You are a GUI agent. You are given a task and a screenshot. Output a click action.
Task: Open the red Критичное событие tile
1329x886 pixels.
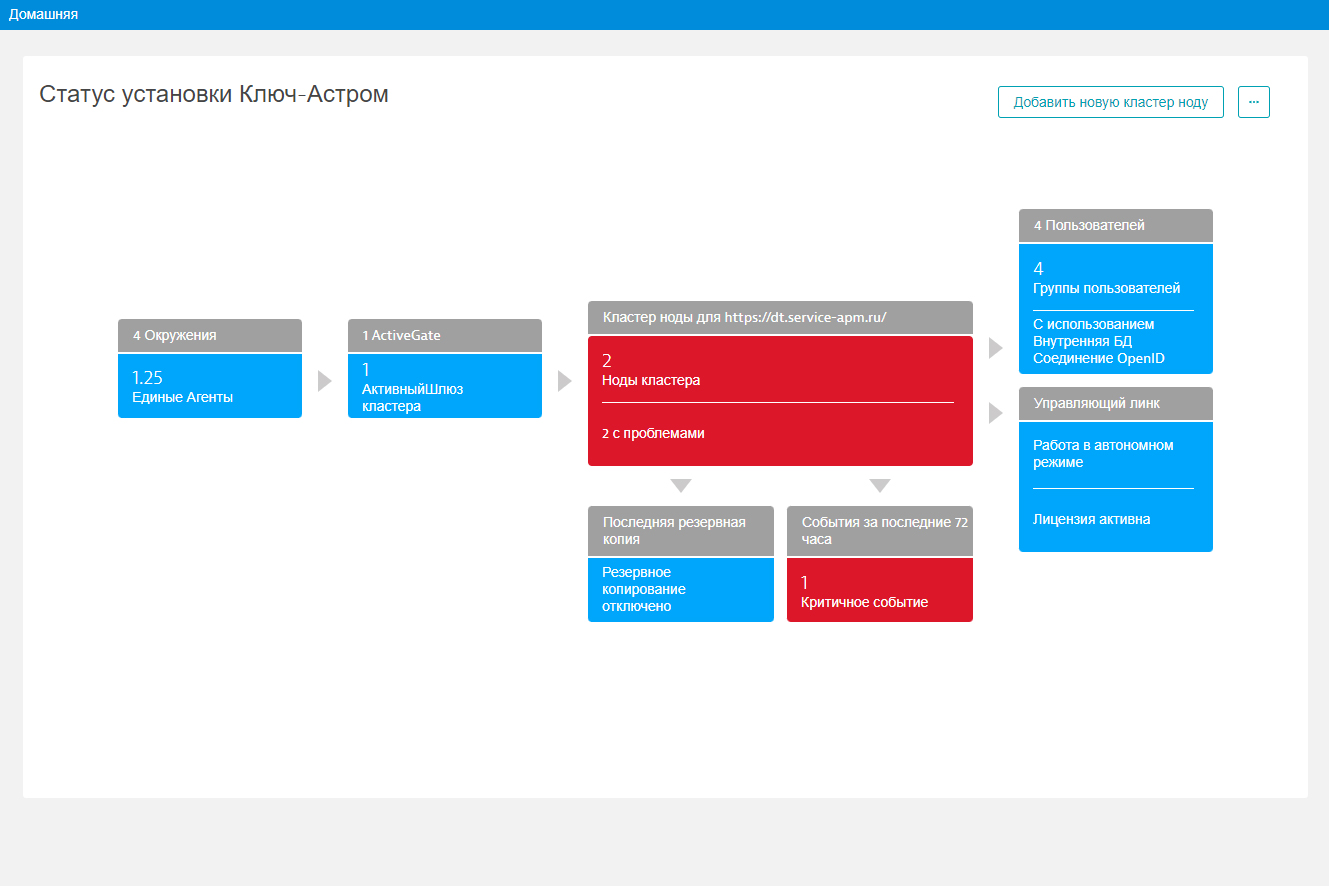click(879, 591)
